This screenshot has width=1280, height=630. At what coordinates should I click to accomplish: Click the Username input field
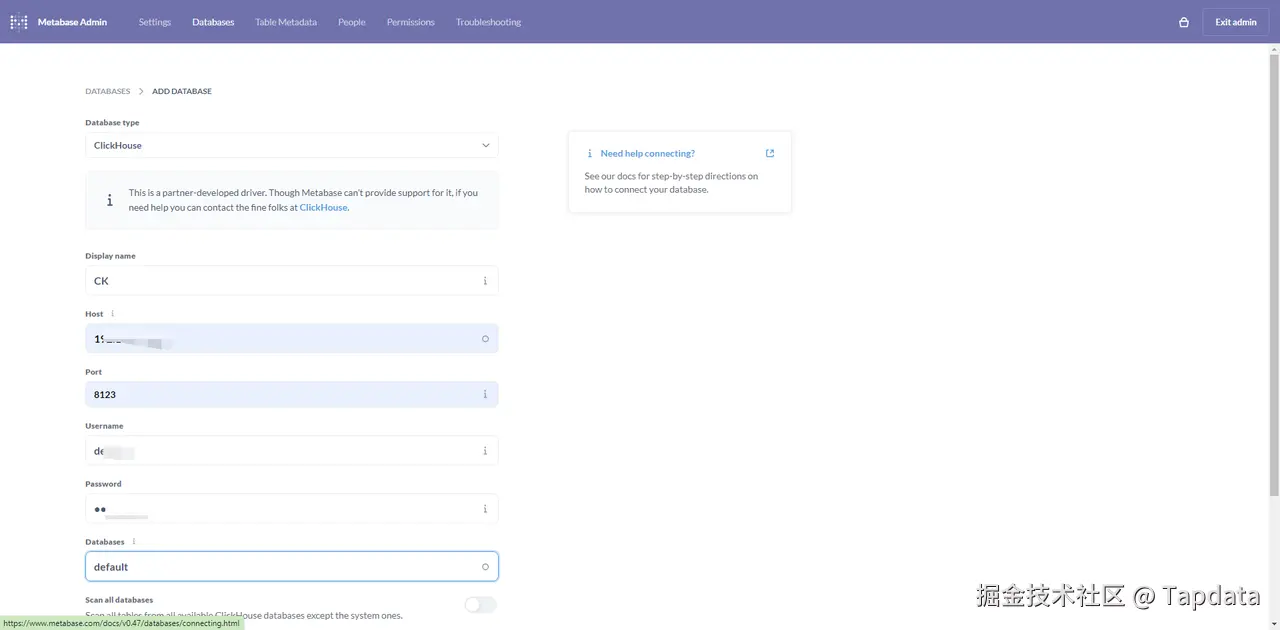[291, 451]
